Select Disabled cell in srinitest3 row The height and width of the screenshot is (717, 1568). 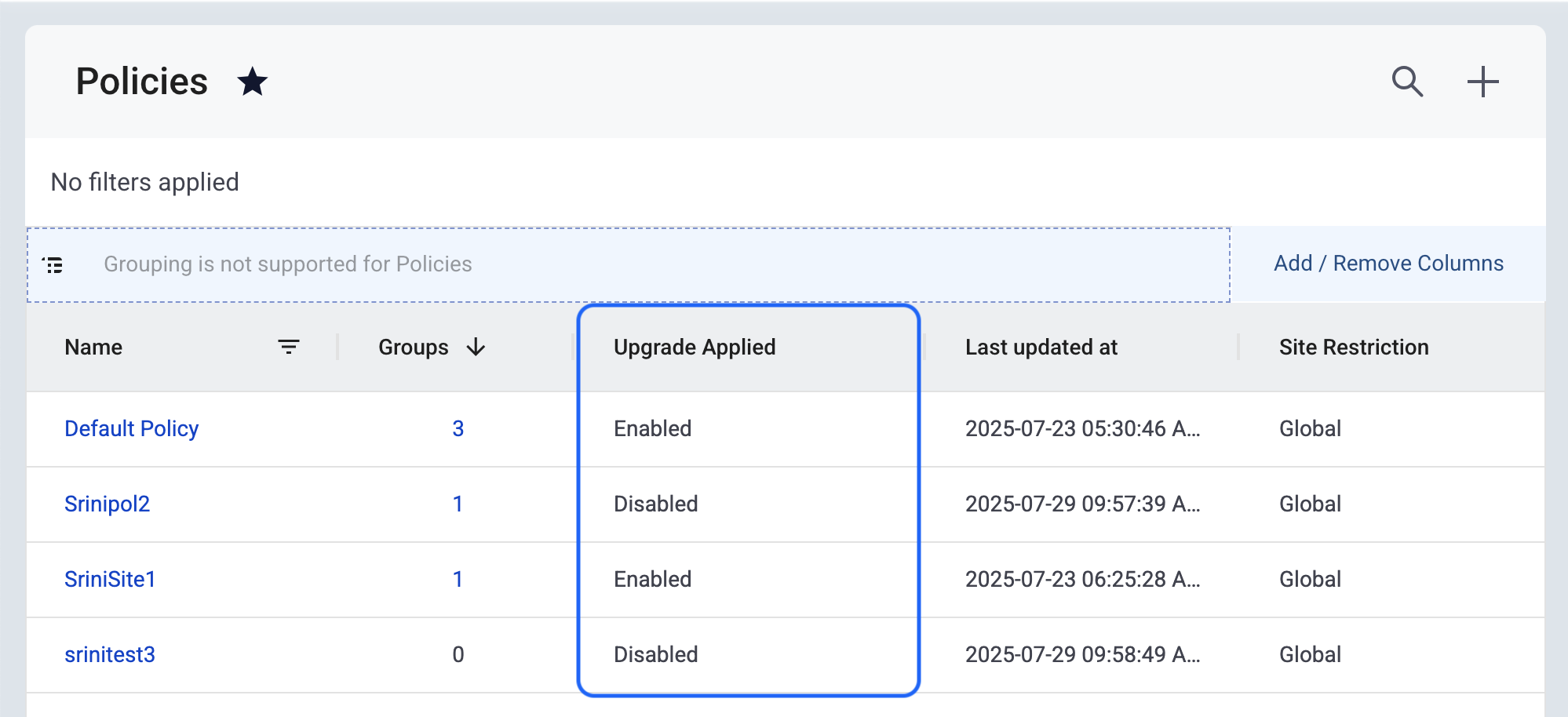tap(655, 654)
